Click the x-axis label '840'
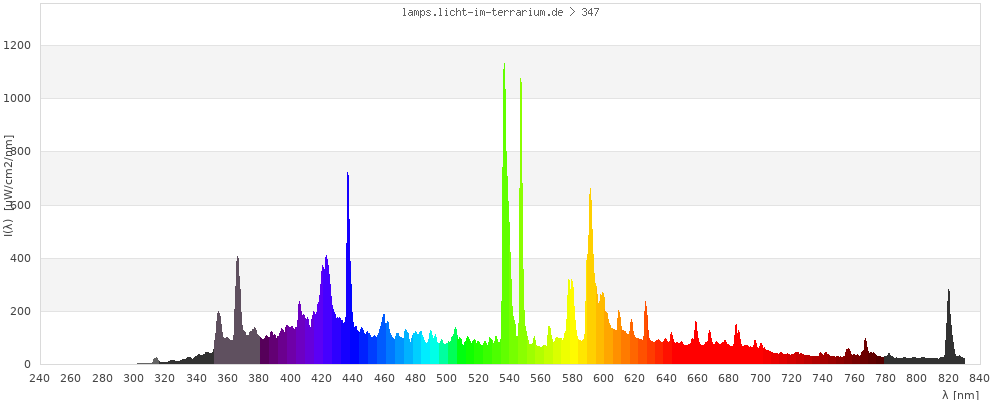This screenshot has width=1000, height=400. (979, 378)
